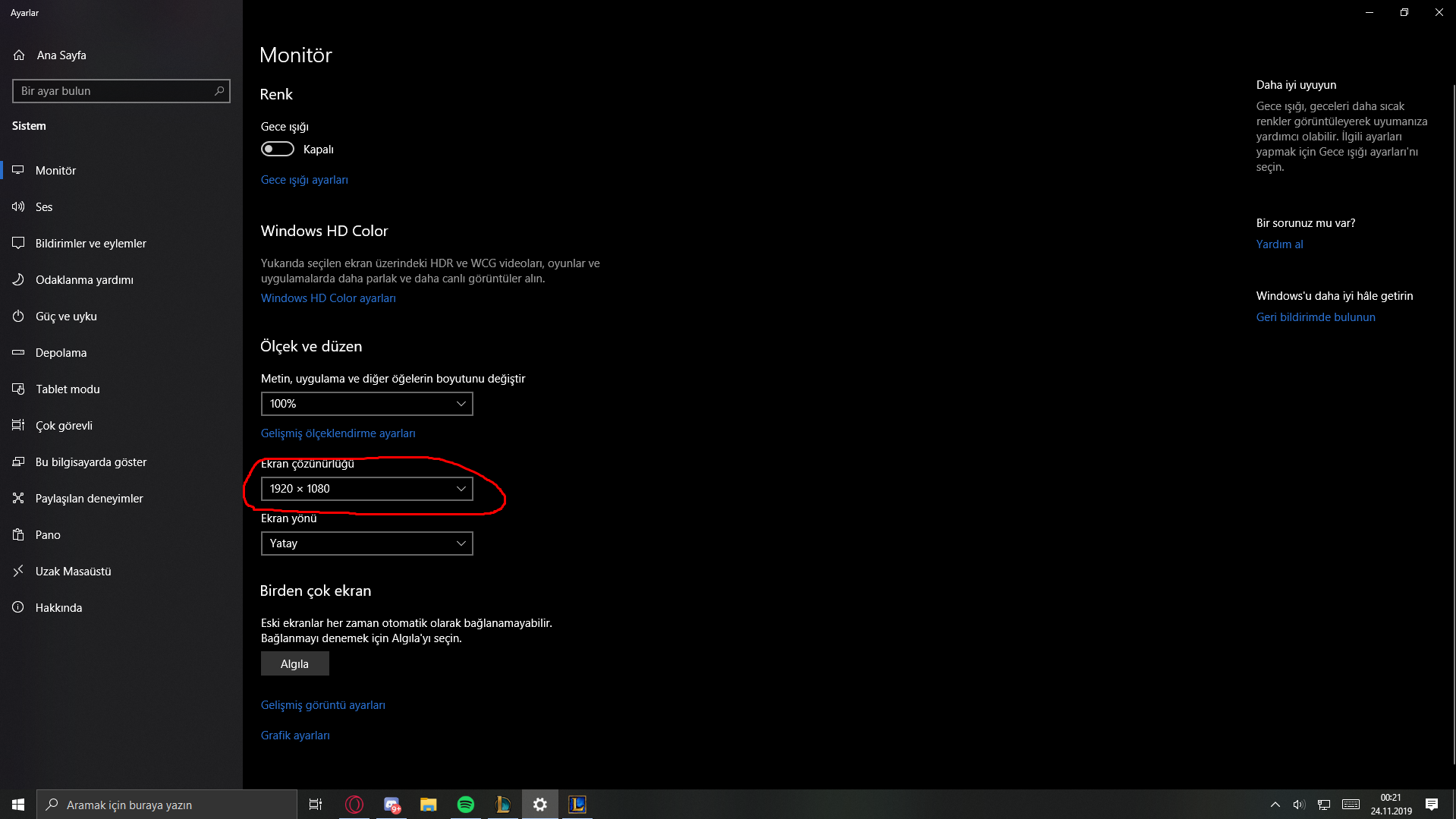Click the Algıla button

coord(295,664)
